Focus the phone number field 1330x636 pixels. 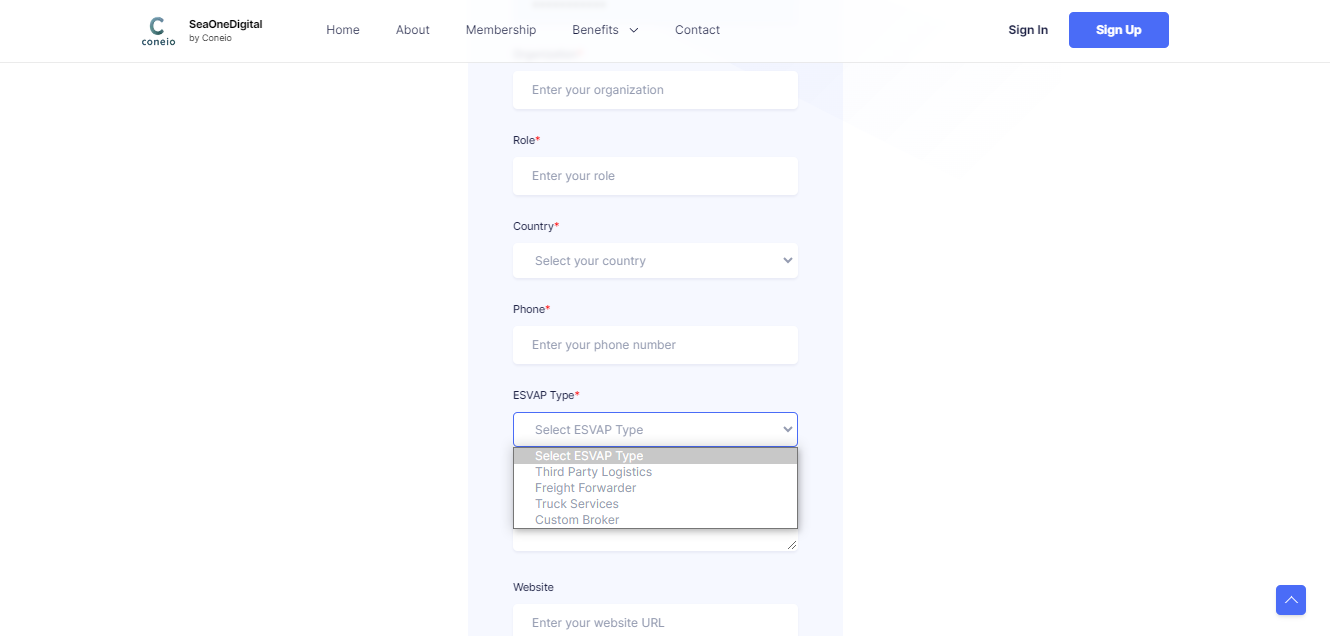[x=655, y=345]
